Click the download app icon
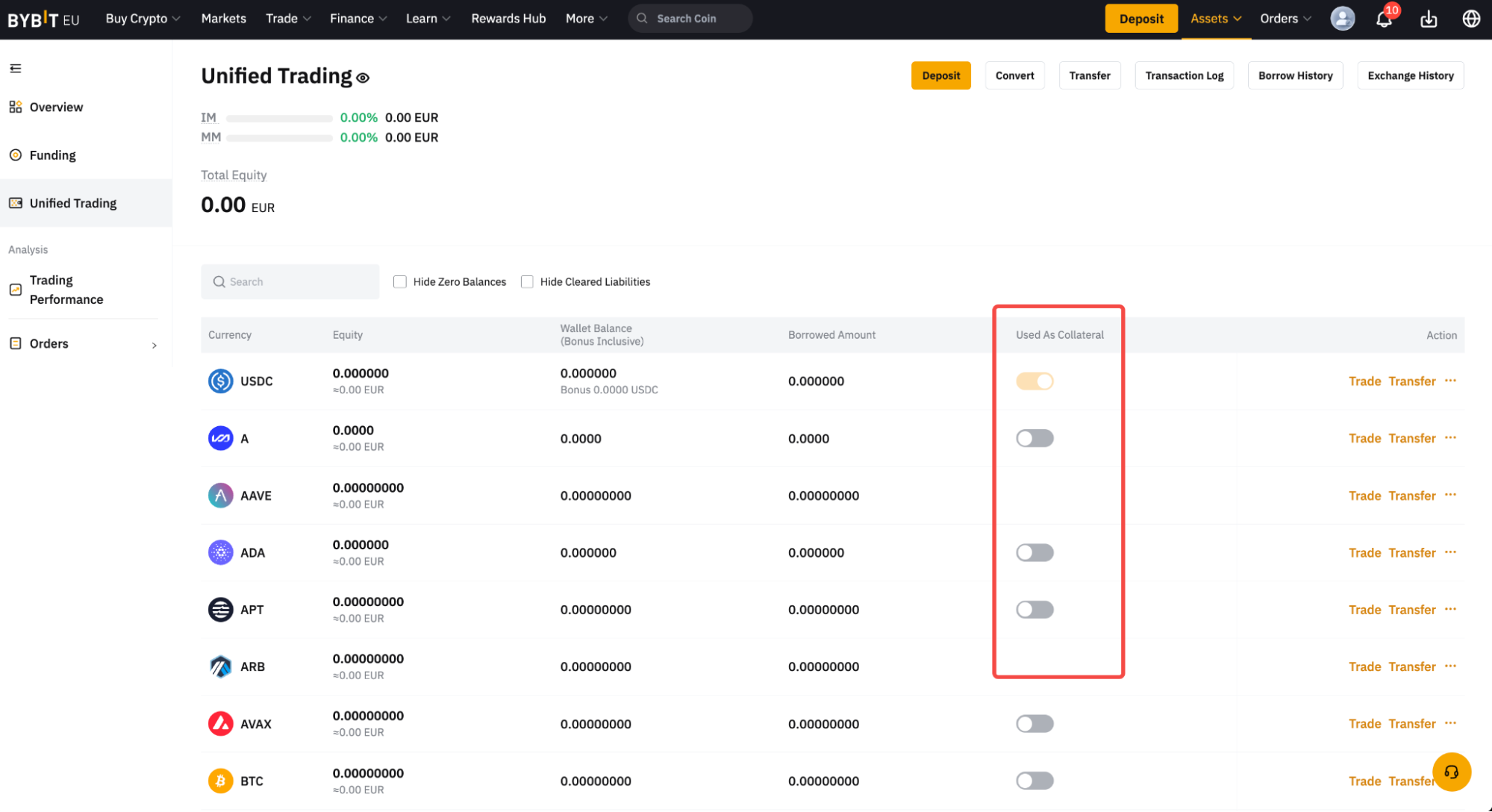Image resolution: width=1492 pixels, height=812 pixels. tap(1429, 19)
